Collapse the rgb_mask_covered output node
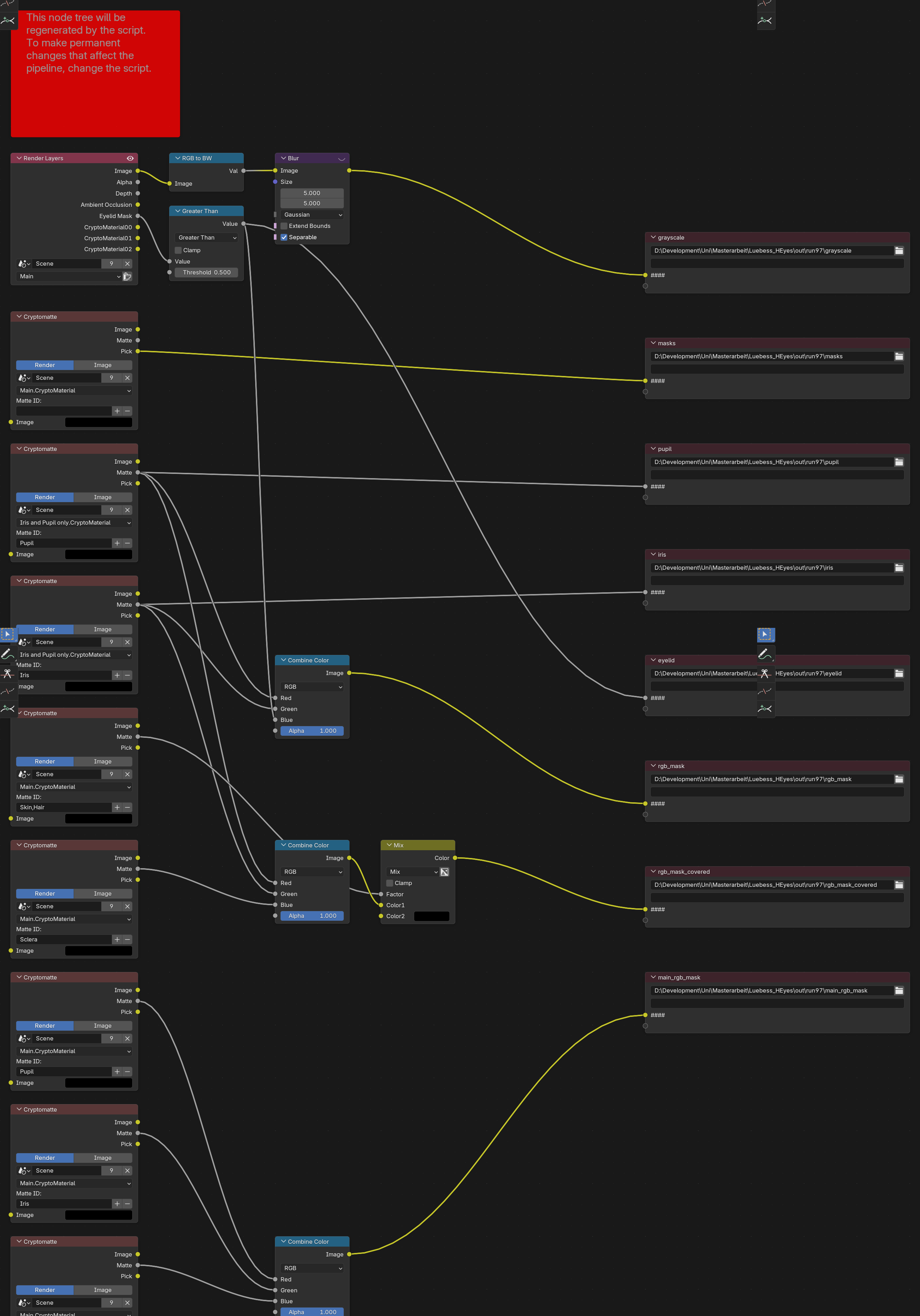The height and width of the screenshot is (1316, 920). tap(653, 871)
